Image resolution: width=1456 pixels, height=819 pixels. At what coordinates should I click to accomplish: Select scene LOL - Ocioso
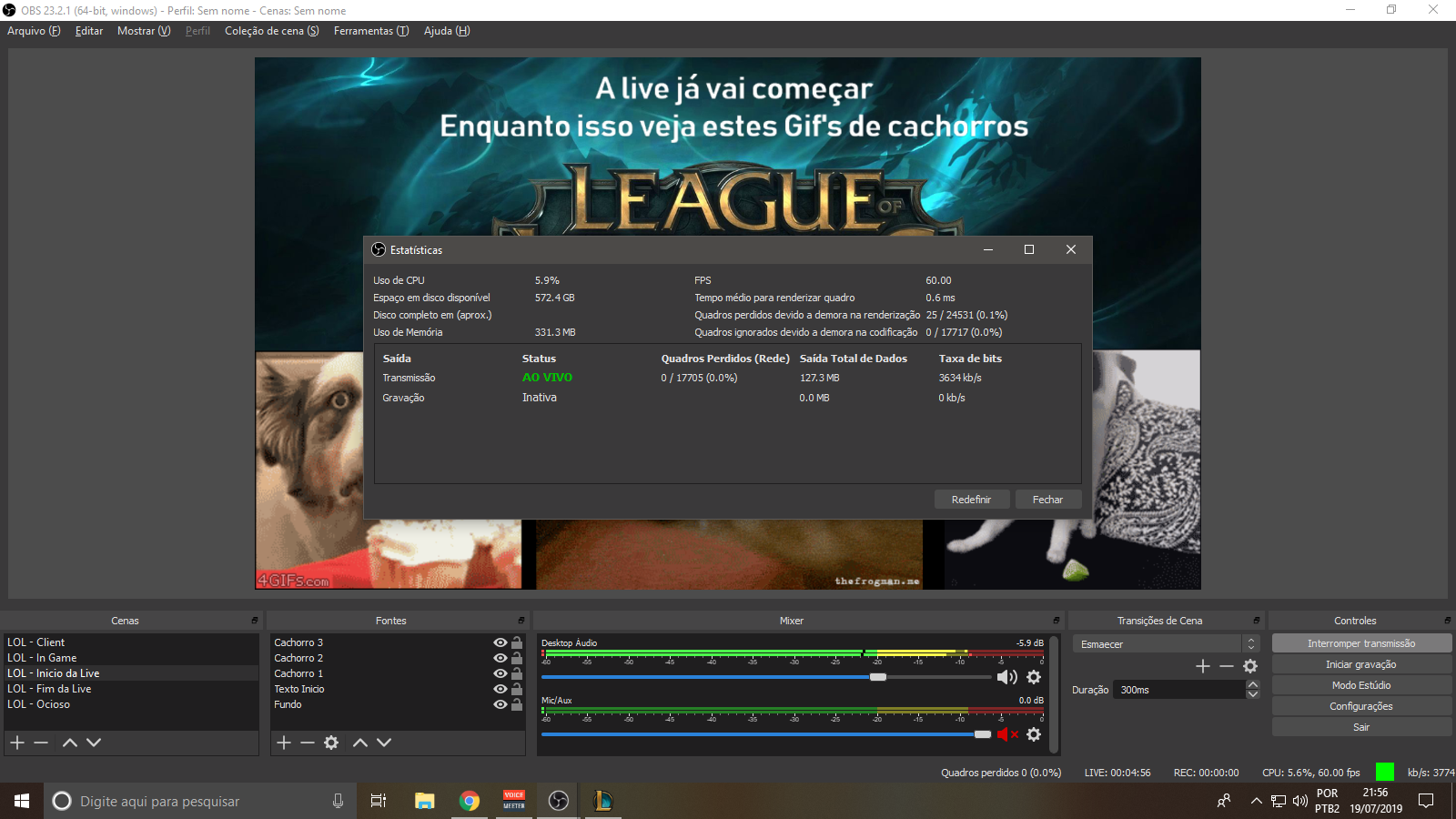click(131, 704)
